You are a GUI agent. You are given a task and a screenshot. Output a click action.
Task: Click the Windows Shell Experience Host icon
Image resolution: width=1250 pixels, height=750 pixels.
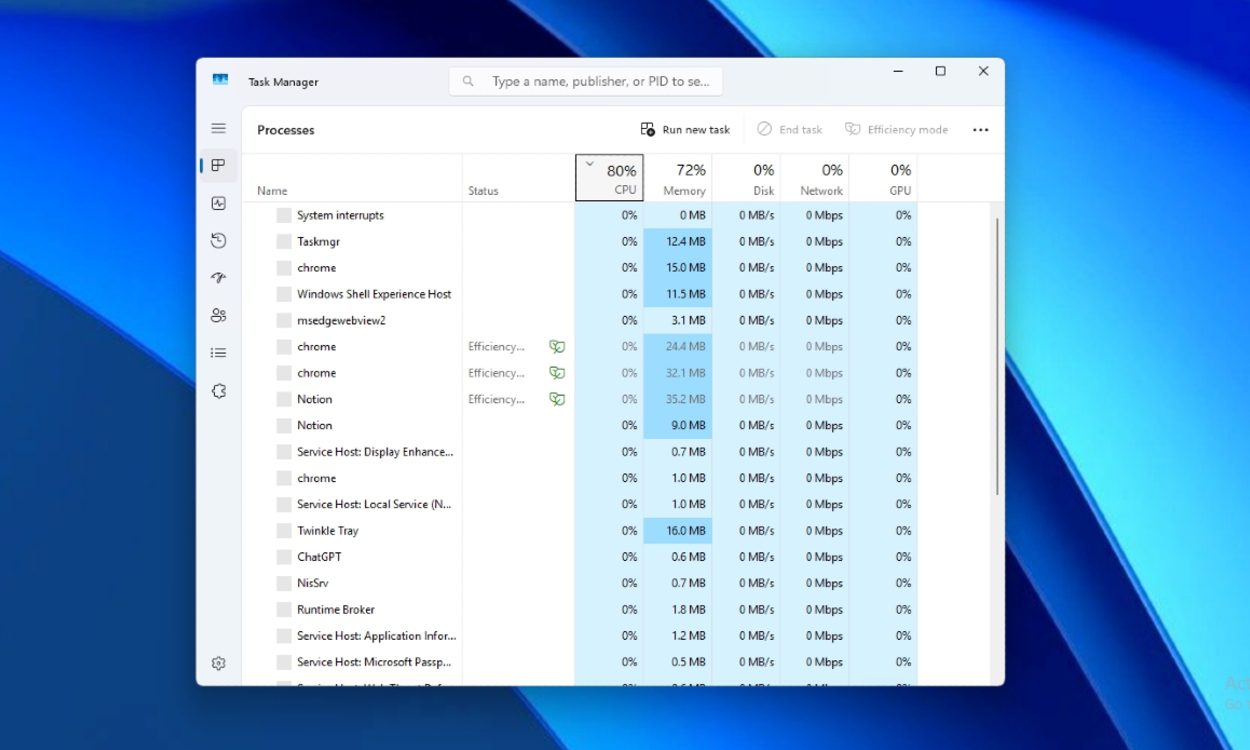[284, 294]
